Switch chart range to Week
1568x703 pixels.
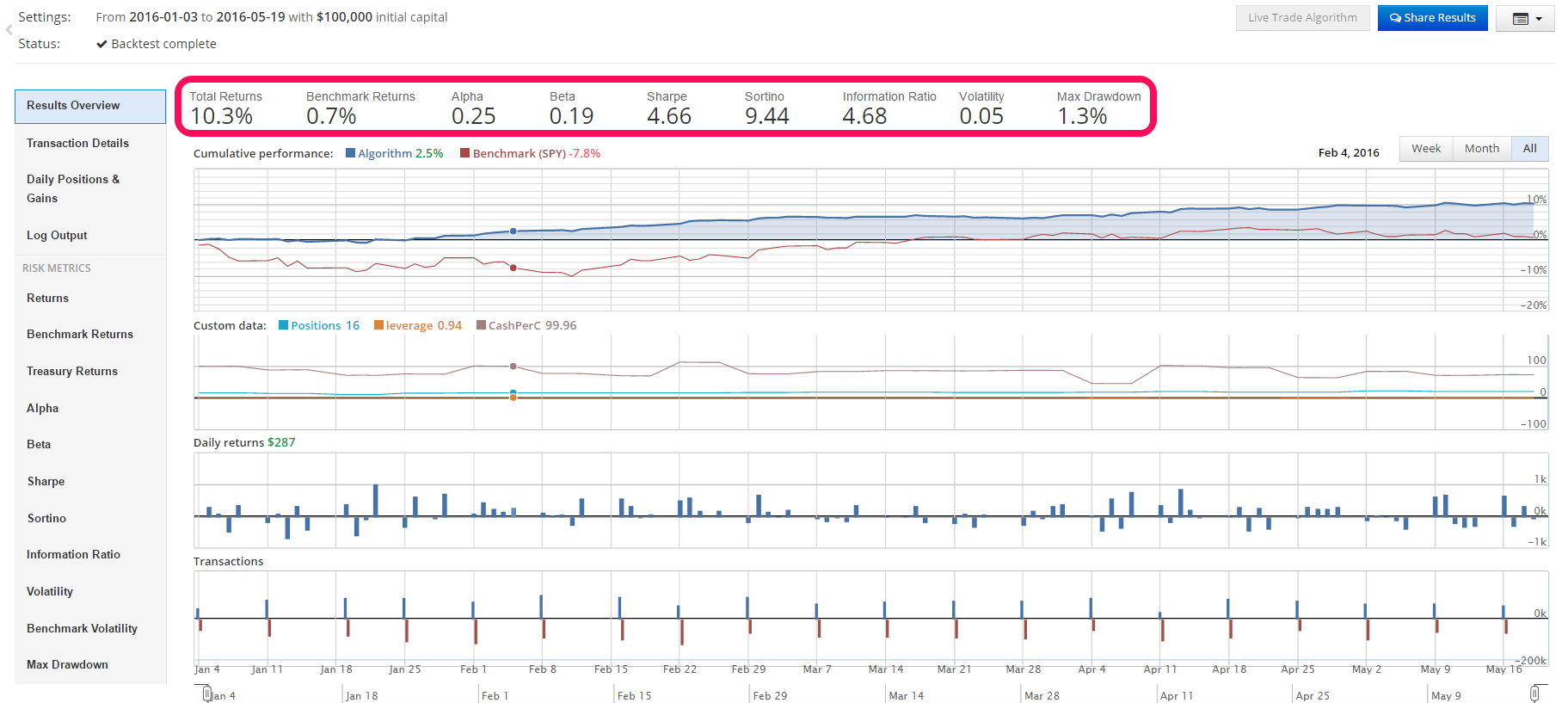point(1426,149)
